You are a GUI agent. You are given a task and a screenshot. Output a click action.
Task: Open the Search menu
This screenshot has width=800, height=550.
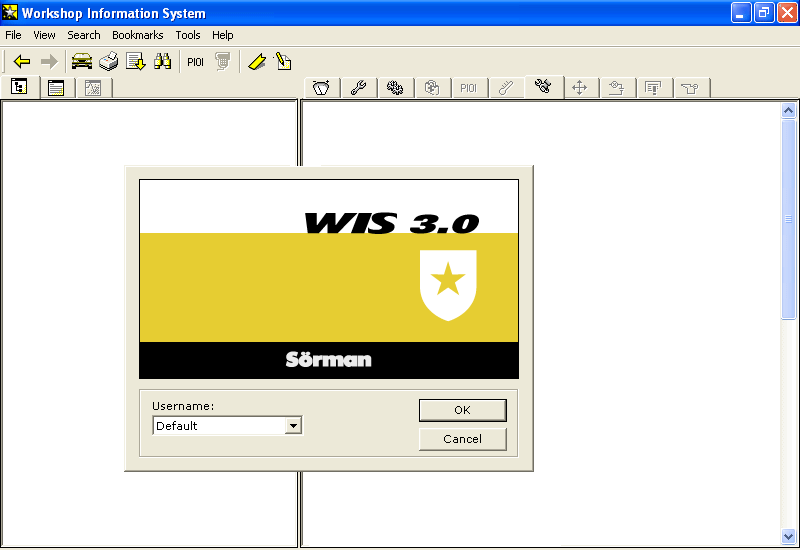84,35
